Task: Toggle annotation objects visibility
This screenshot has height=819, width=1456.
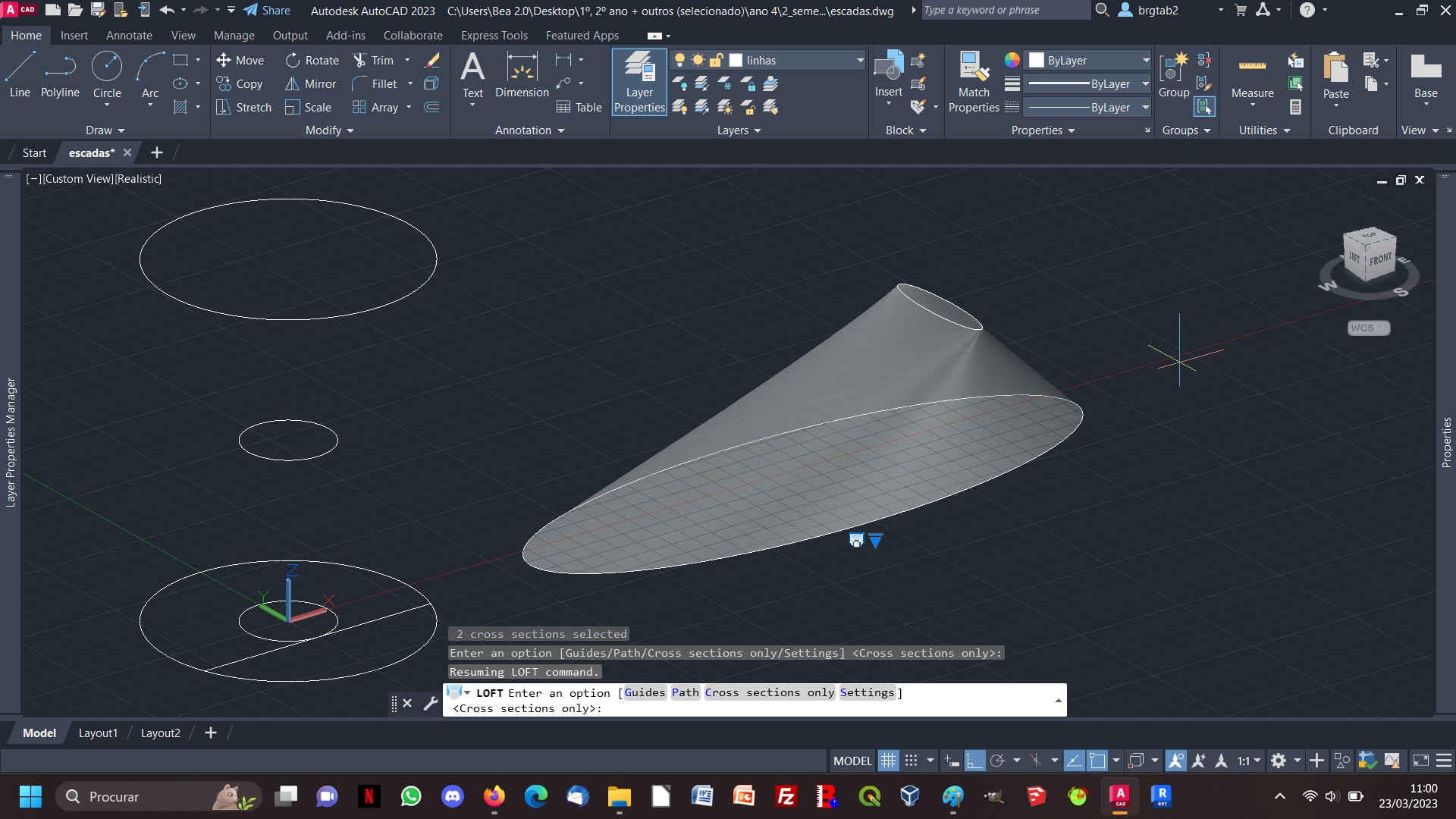Action: [x=1176, y=760]
